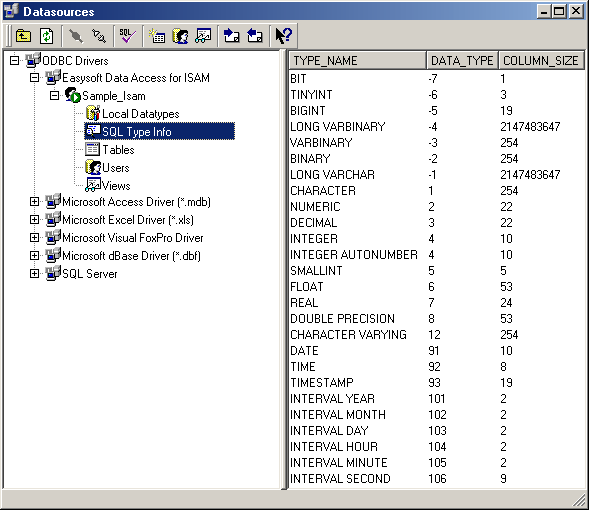Maximize the Datasources window

coord(559,11)
